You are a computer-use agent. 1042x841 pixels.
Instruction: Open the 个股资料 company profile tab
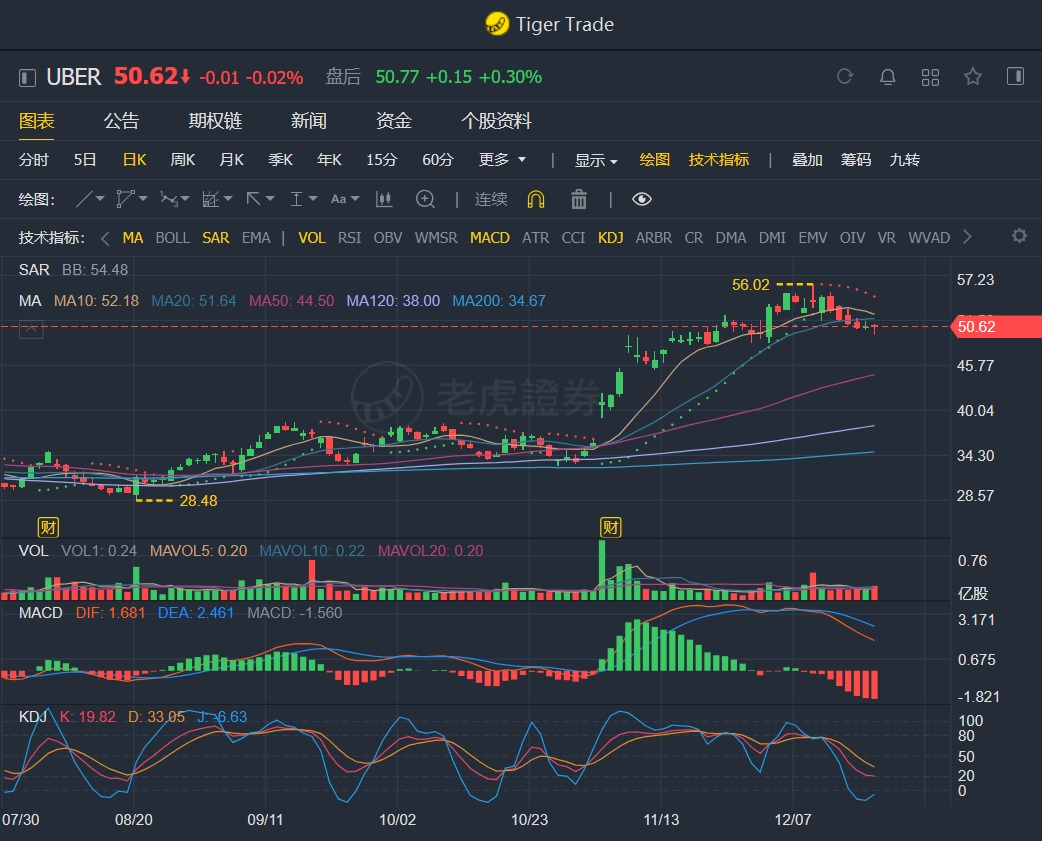point(496,121)
